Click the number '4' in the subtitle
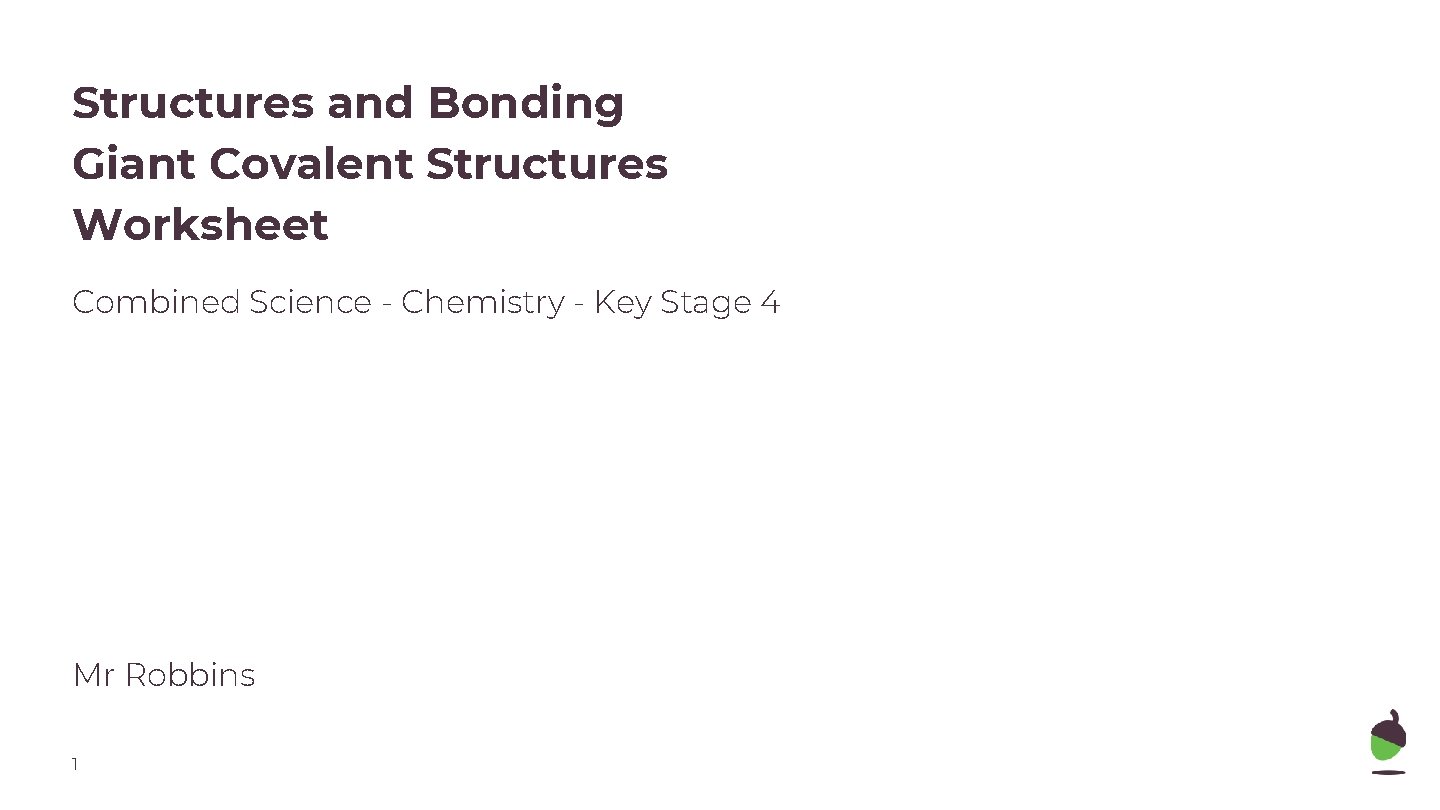This screenshot has width=1440, height=810. pyautogui.click(x=769, y=302)
